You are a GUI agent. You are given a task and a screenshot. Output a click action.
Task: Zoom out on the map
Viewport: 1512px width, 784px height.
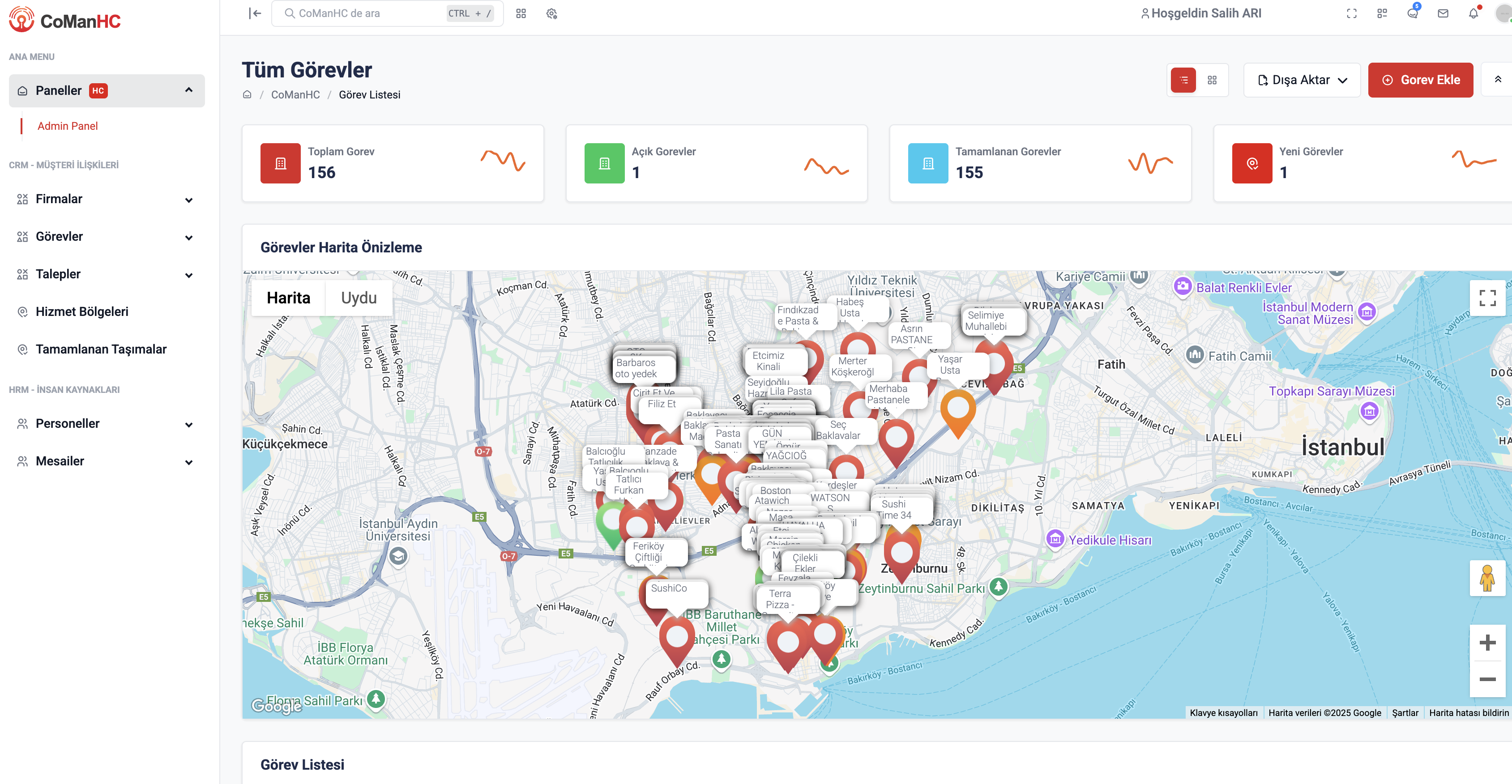1487,679
